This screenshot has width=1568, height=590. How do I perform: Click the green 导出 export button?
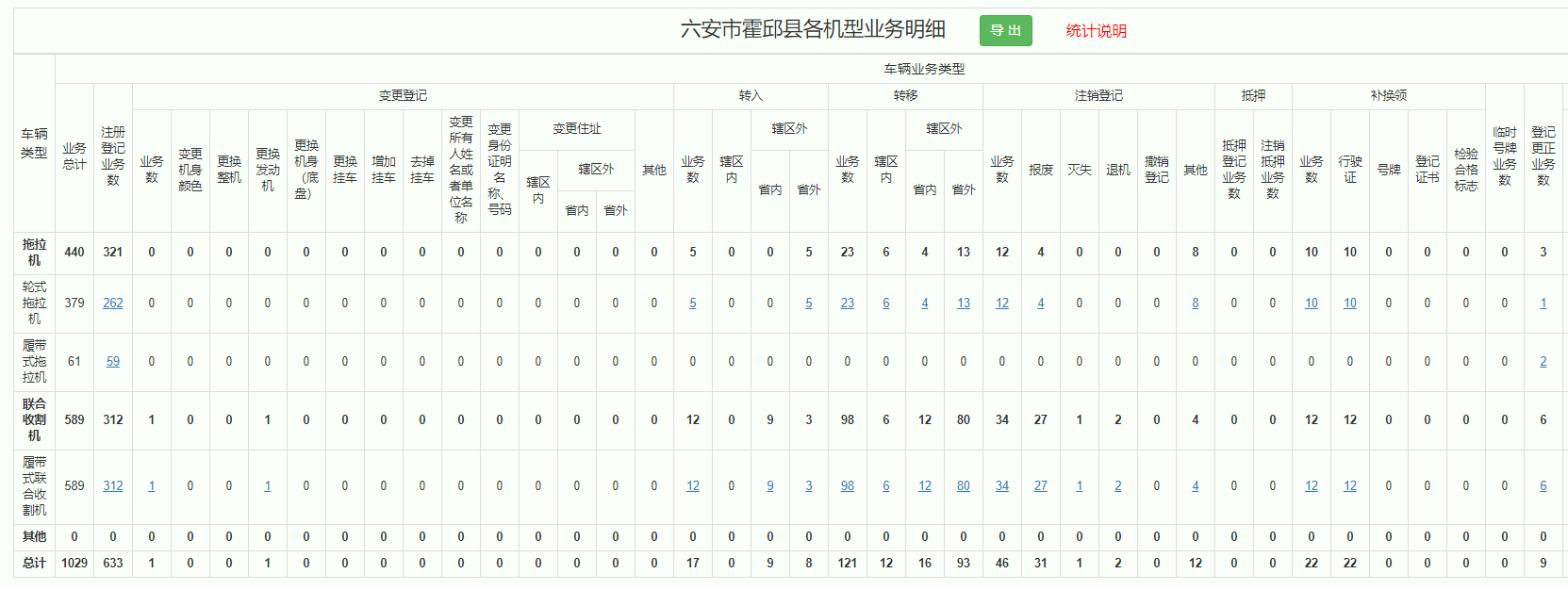[1005, 30]
